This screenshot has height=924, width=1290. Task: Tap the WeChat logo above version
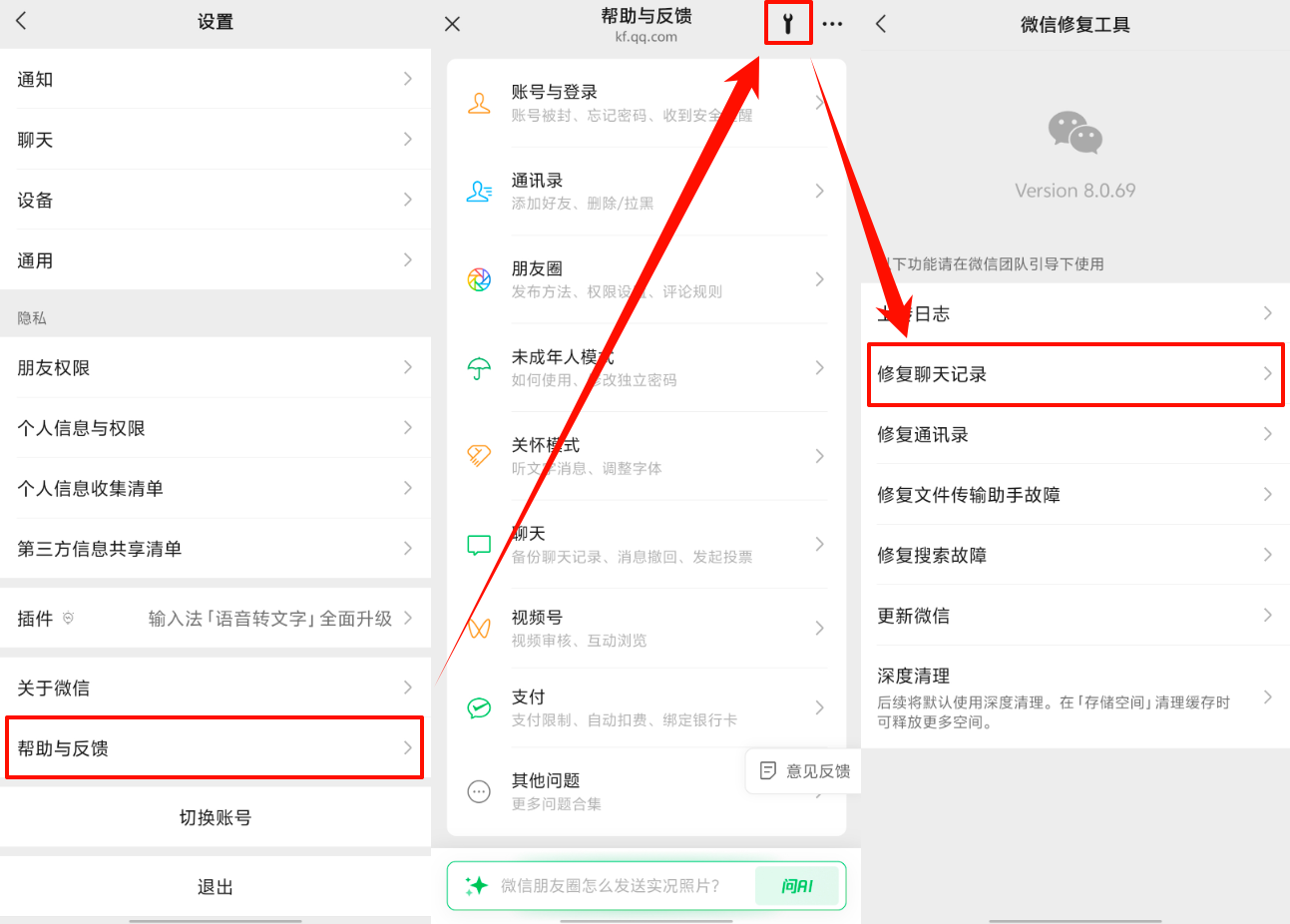coord(1075,132)
